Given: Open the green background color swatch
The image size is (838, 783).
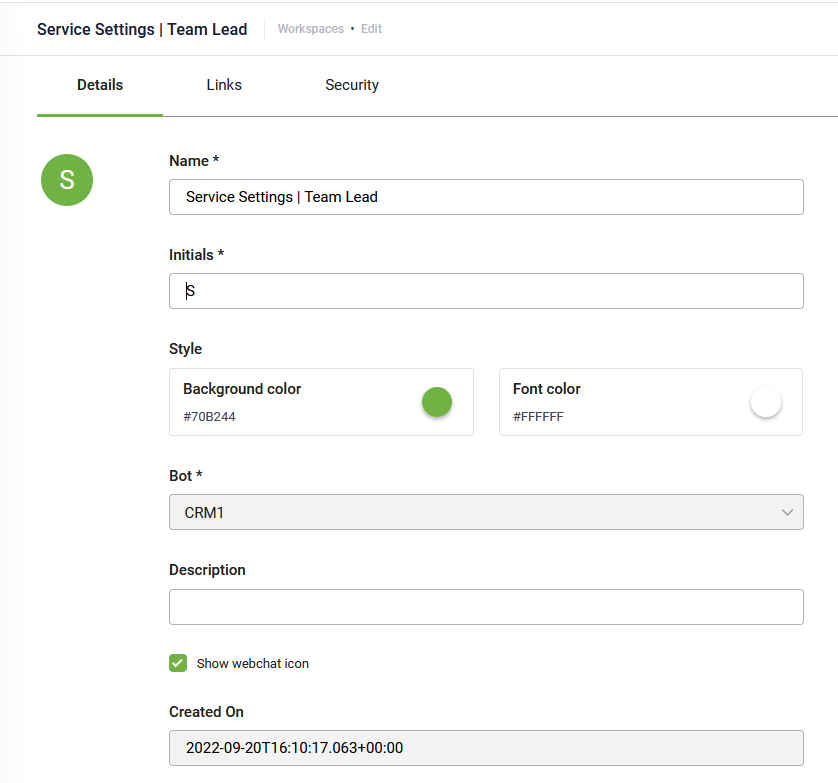Looking at the screenshot, I should point(437,402).
